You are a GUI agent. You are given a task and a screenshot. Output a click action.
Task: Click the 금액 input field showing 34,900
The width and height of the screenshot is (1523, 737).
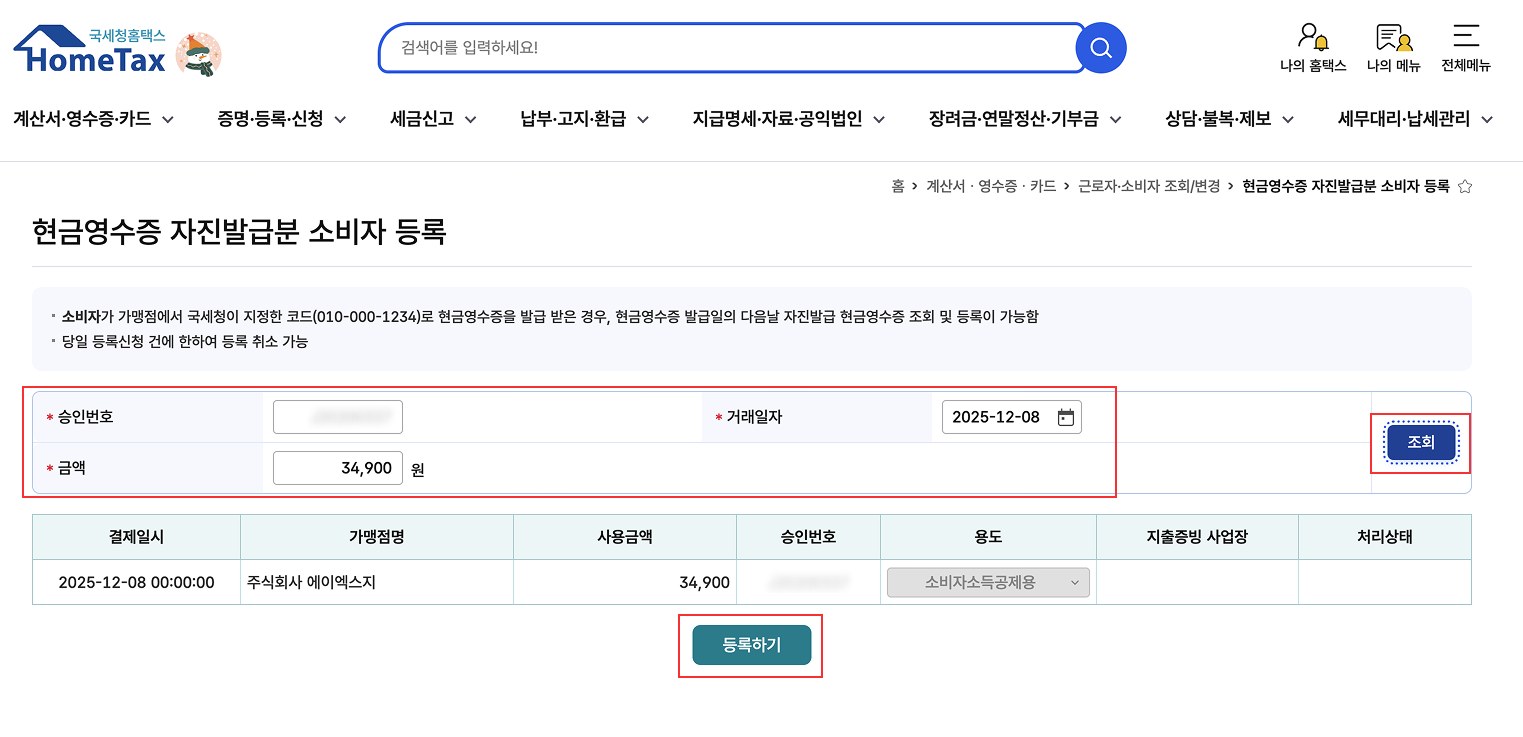tap(338, 468)
